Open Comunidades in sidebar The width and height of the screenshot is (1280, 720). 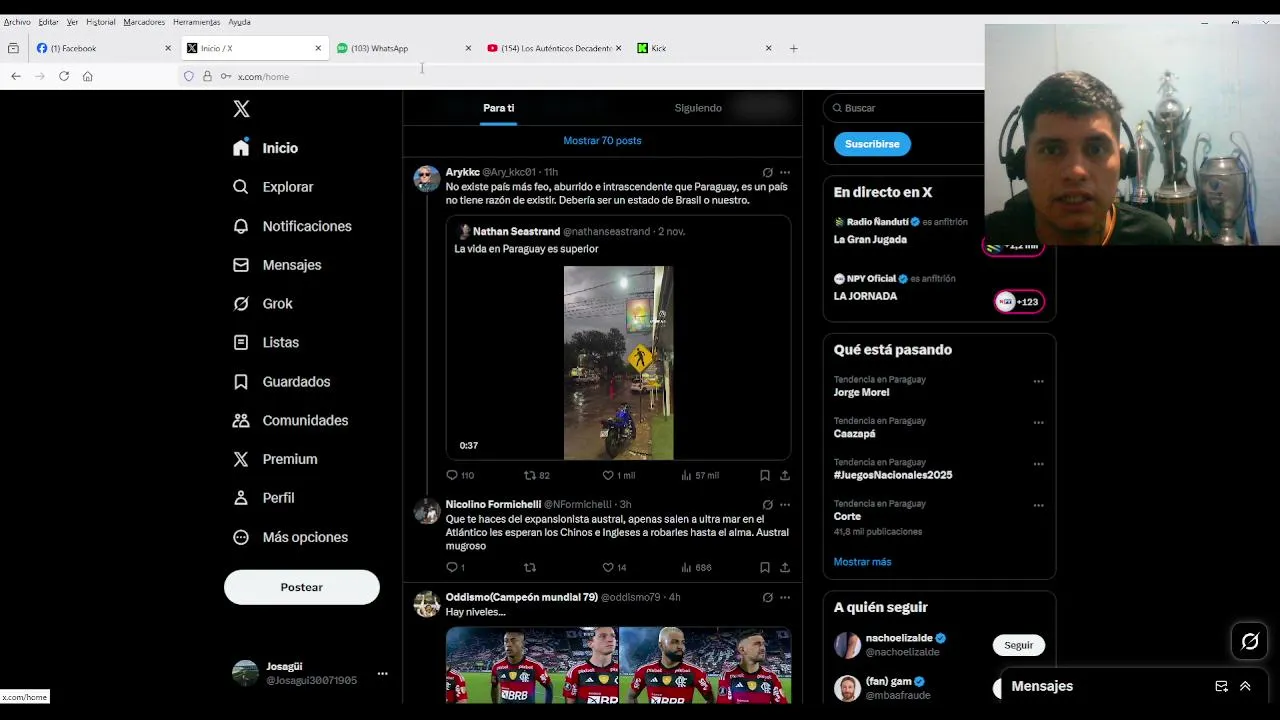click(x=290, y=420)
